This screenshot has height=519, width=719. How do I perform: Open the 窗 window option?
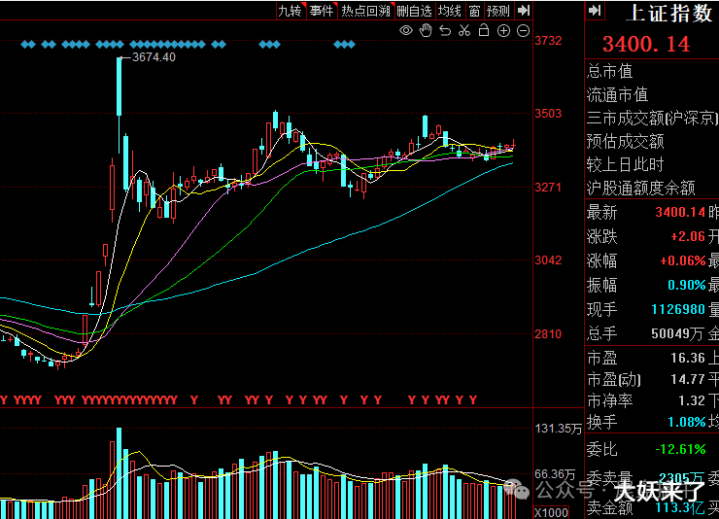(x=474, y=11)
